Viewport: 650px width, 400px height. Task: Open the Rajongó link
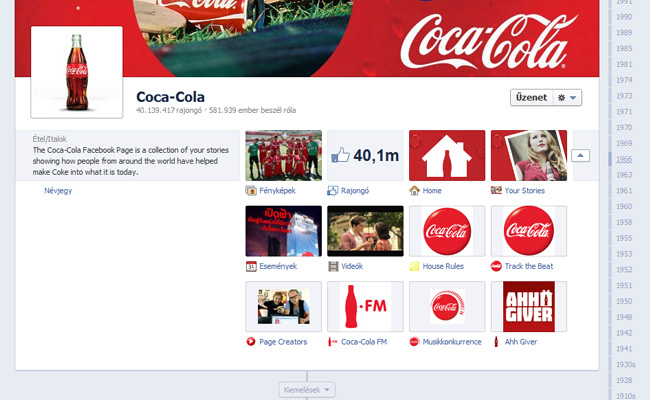[355, 191]
